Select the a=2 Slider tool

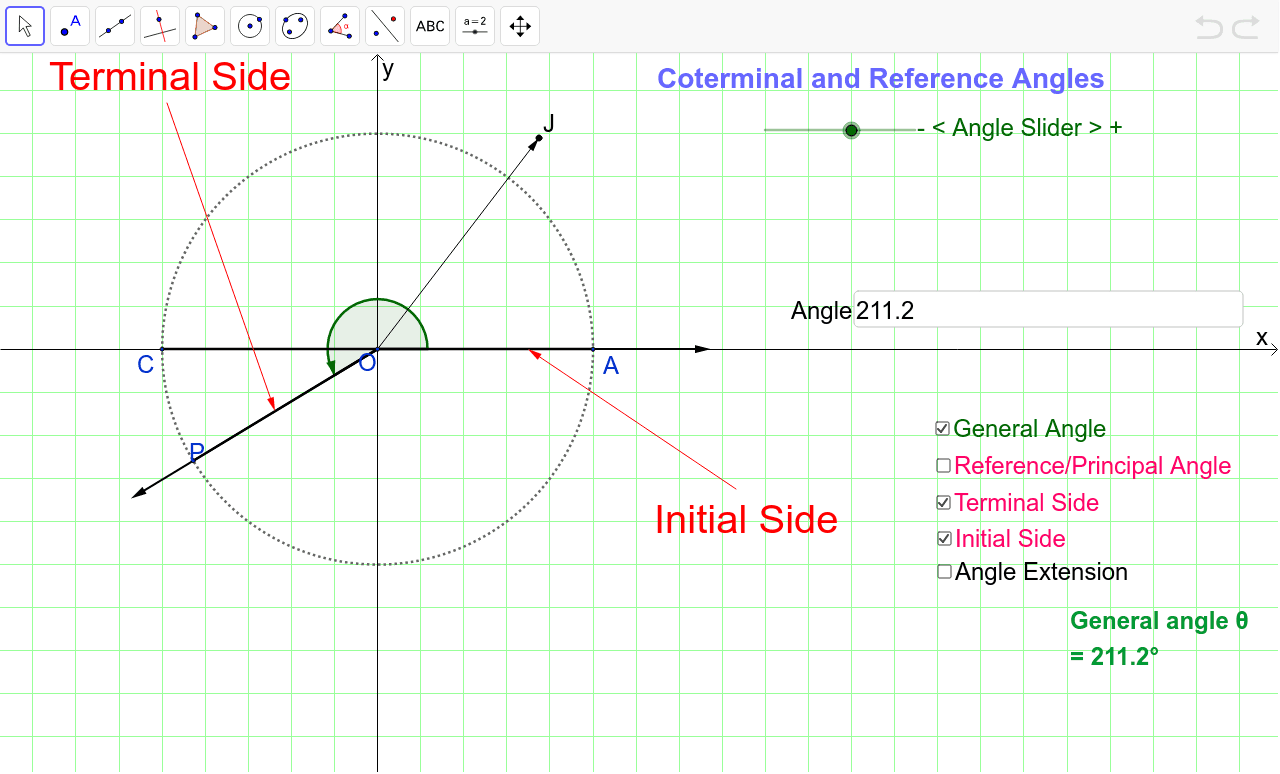(x=475, y=26)
